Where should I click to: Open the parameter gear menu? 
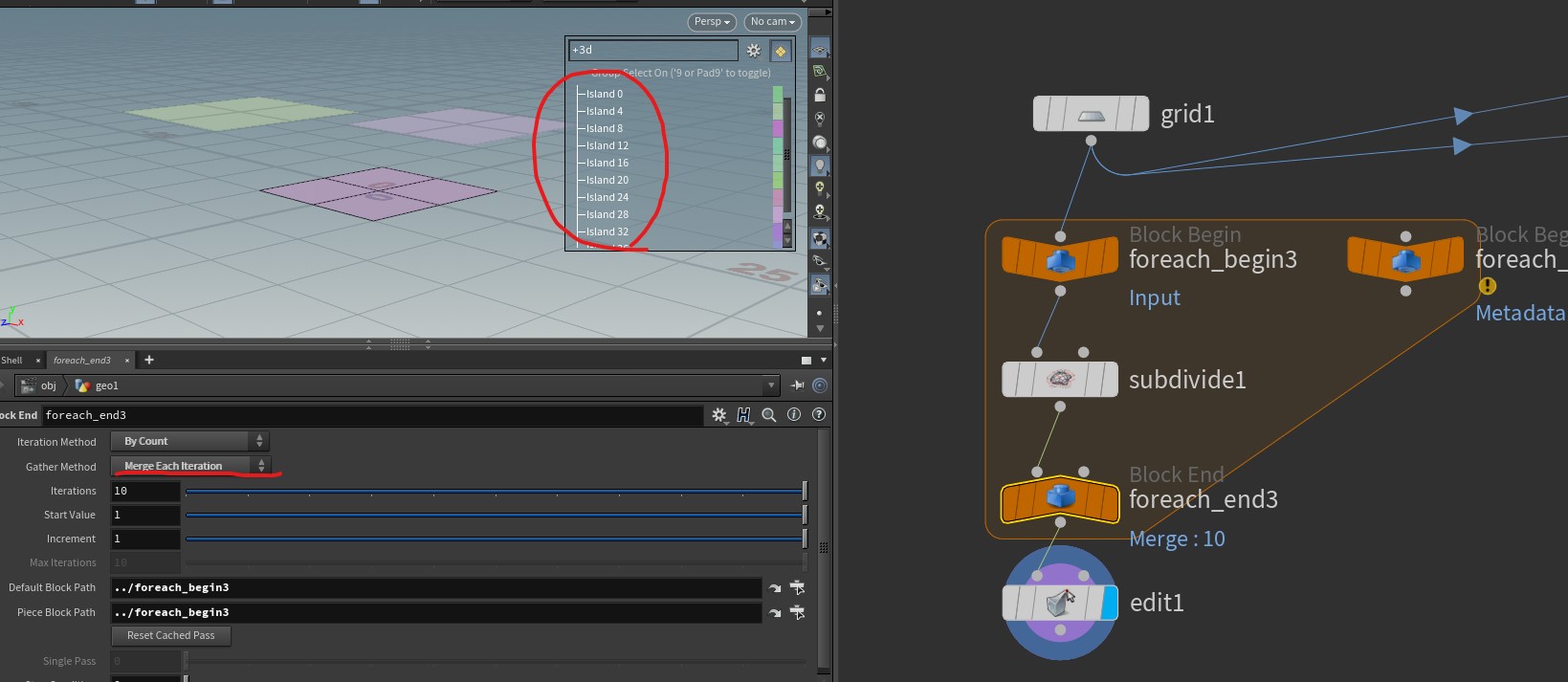click(719, 415)
